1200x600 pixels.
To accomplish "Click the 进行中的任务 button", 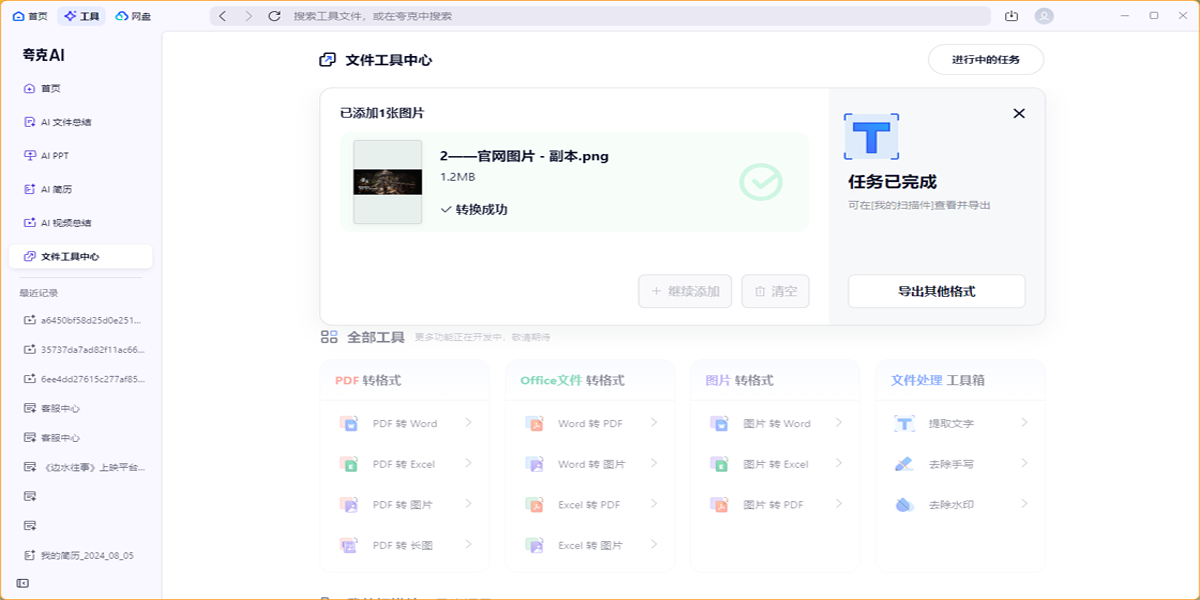I will pos(985,59).
